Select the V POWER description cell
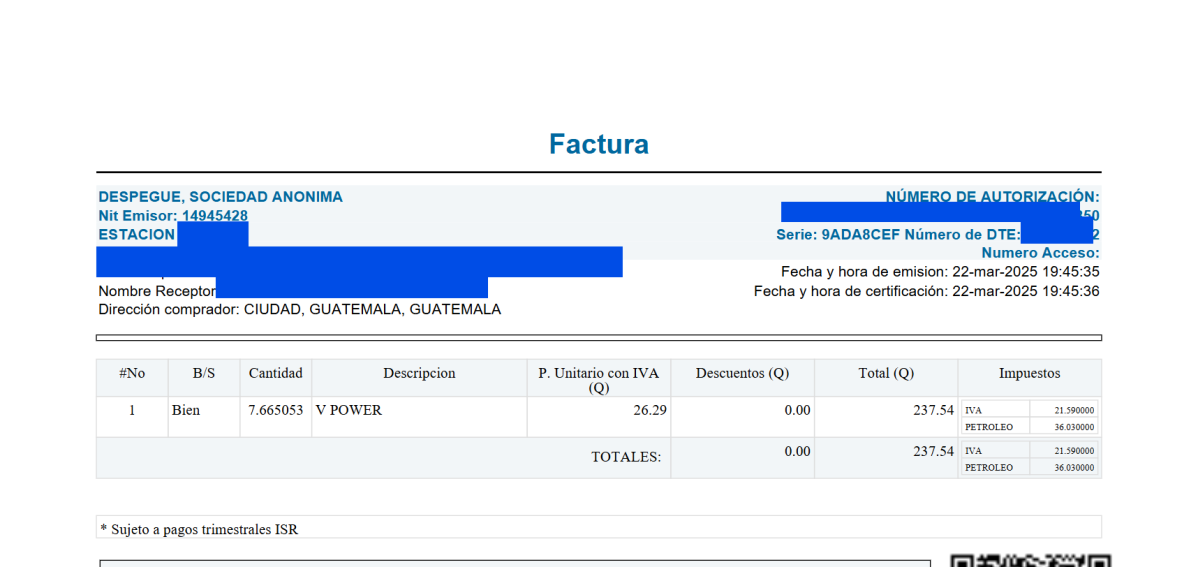The width and height of the screenshot is (1198, 567). (x=348, y=410)
